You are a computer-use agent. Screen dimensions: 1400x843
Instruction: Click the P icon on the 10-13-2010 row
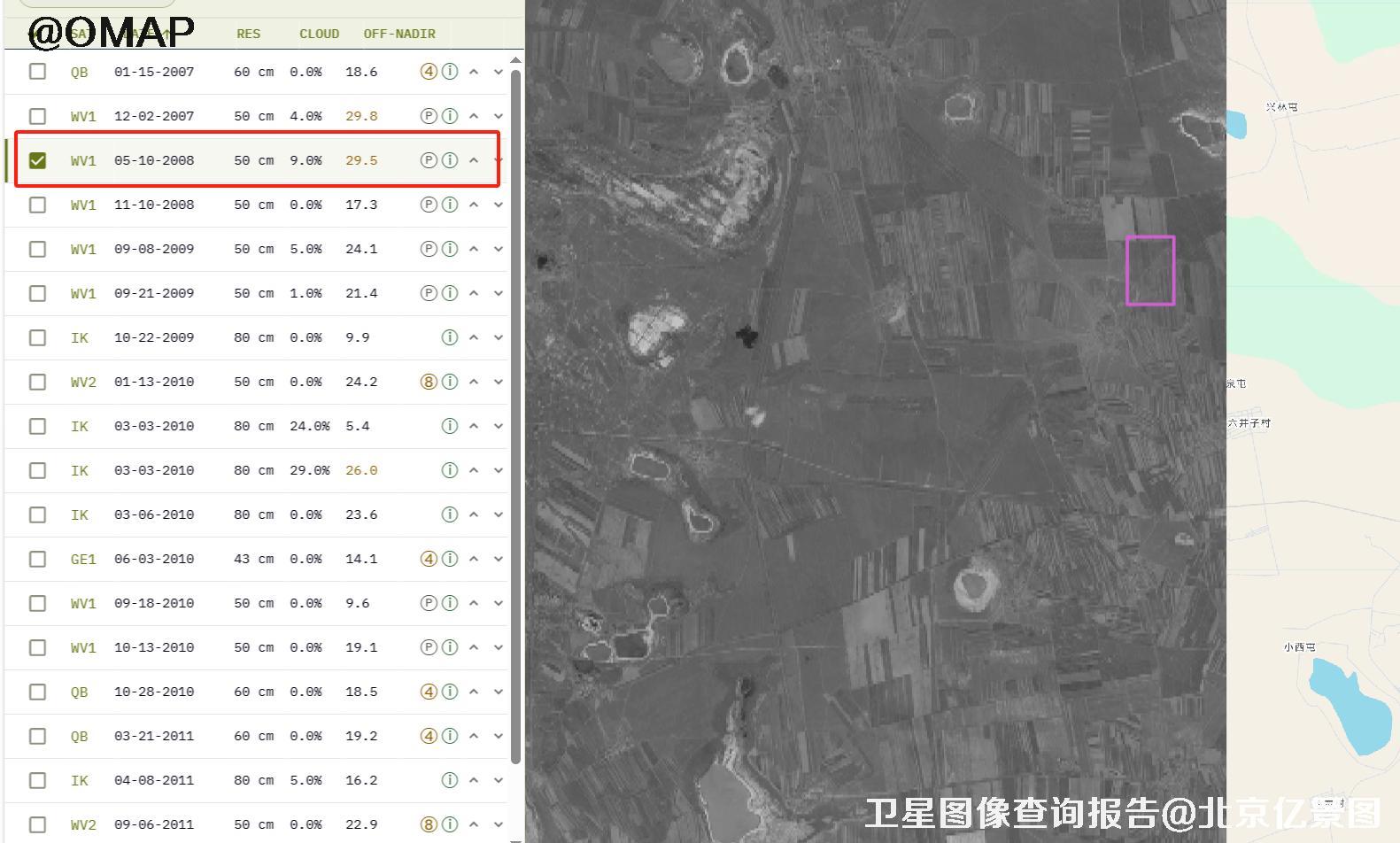pyautogui.click(x=429, y=647)
